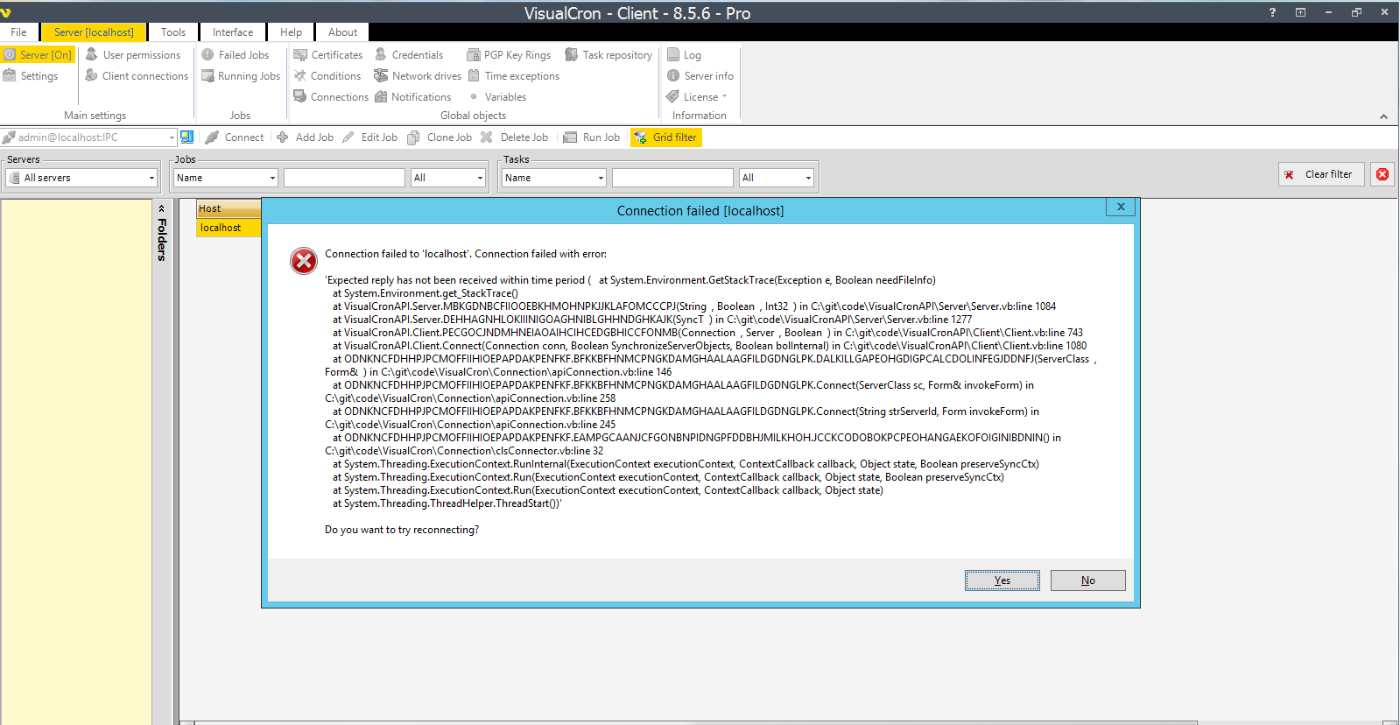Open the Tools tab
The height and width of the screenshot is (725, 1400).
click(173, 32)
